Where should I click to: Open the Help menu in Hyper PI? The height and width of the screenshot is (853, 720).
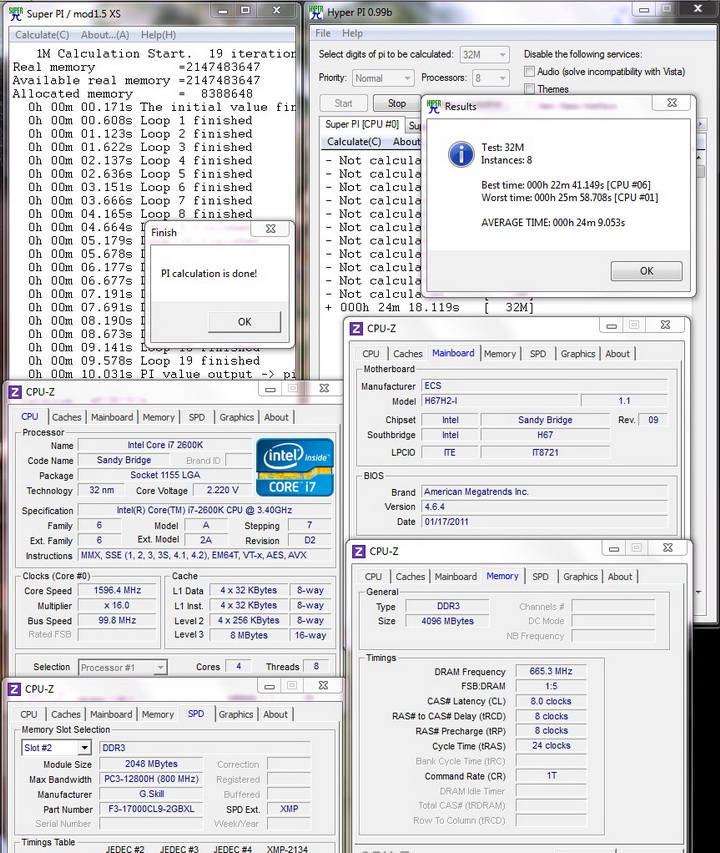[x=352, y=33]
